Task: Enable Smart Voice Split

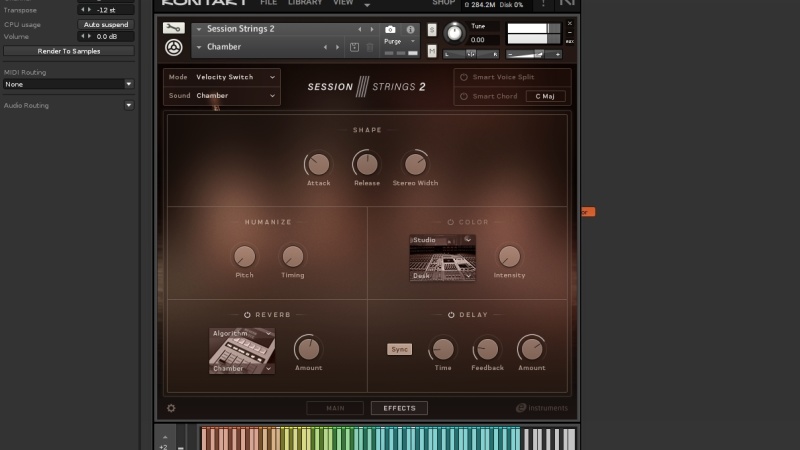Action: [464, 77]
